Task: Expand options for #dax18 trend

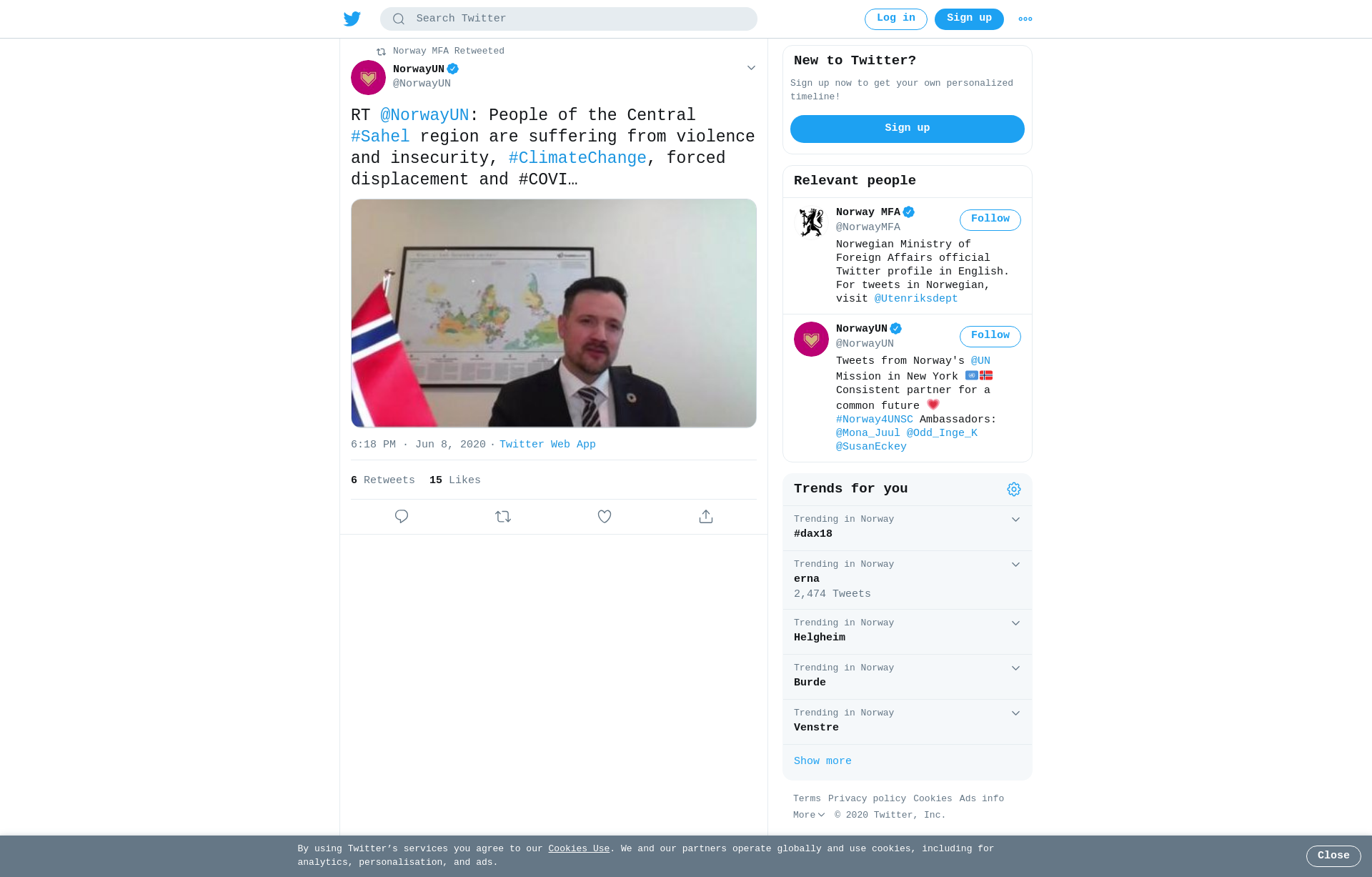Action: point(1015,520)
